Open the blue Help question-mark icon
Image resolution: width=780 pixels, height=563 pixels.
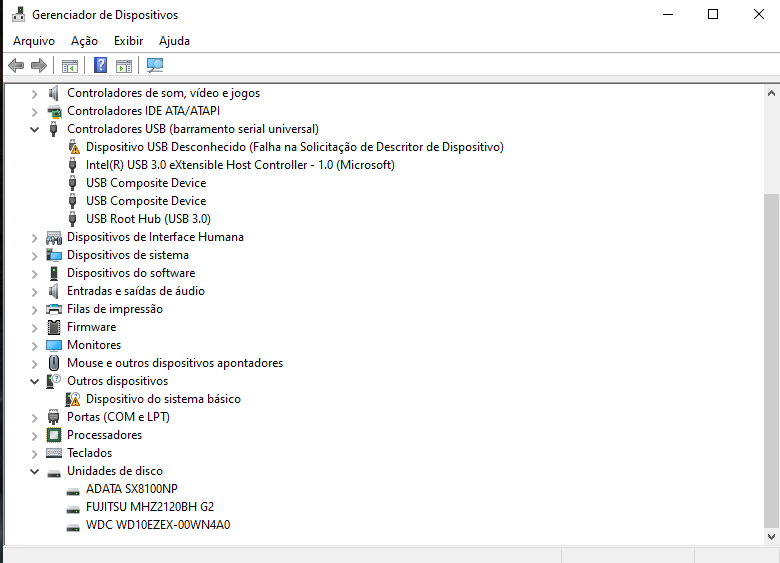tap(100, 65)
